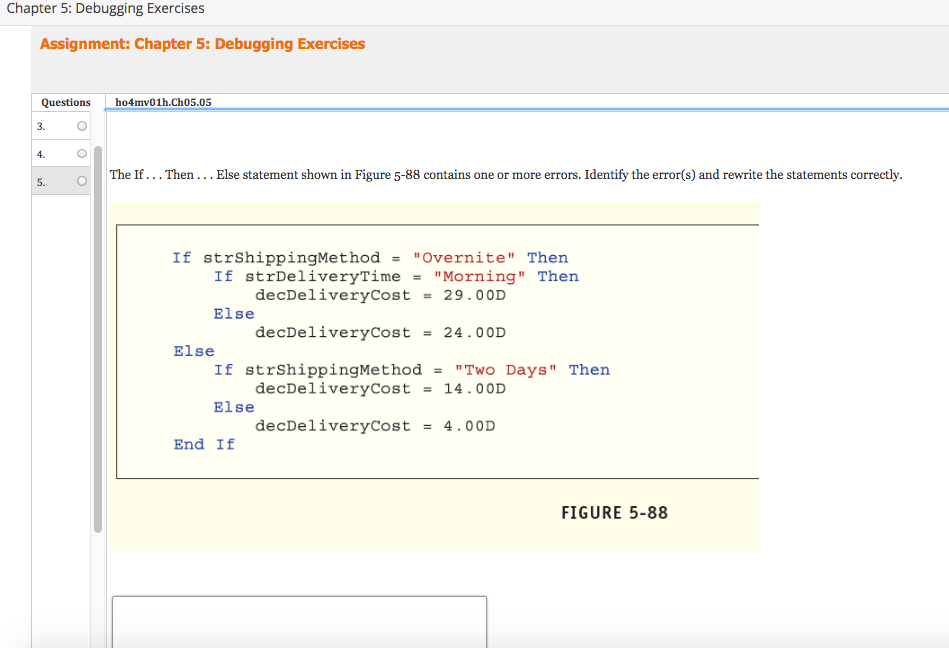949x648 pixels.
Task: Open question 4 in list
Action: pos(61,154)
